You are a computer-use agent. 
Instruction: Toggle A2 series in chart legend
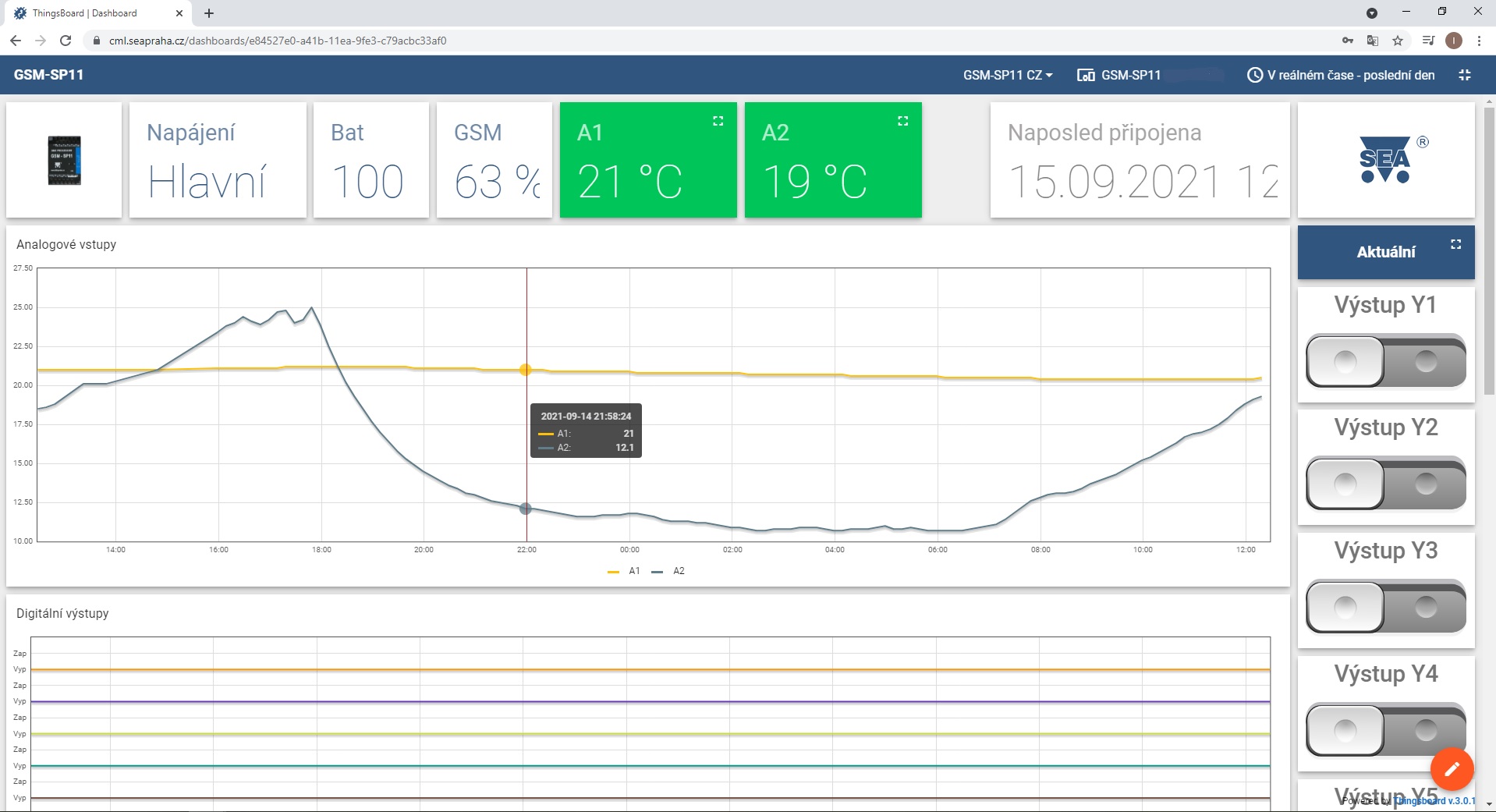(668, 571)
